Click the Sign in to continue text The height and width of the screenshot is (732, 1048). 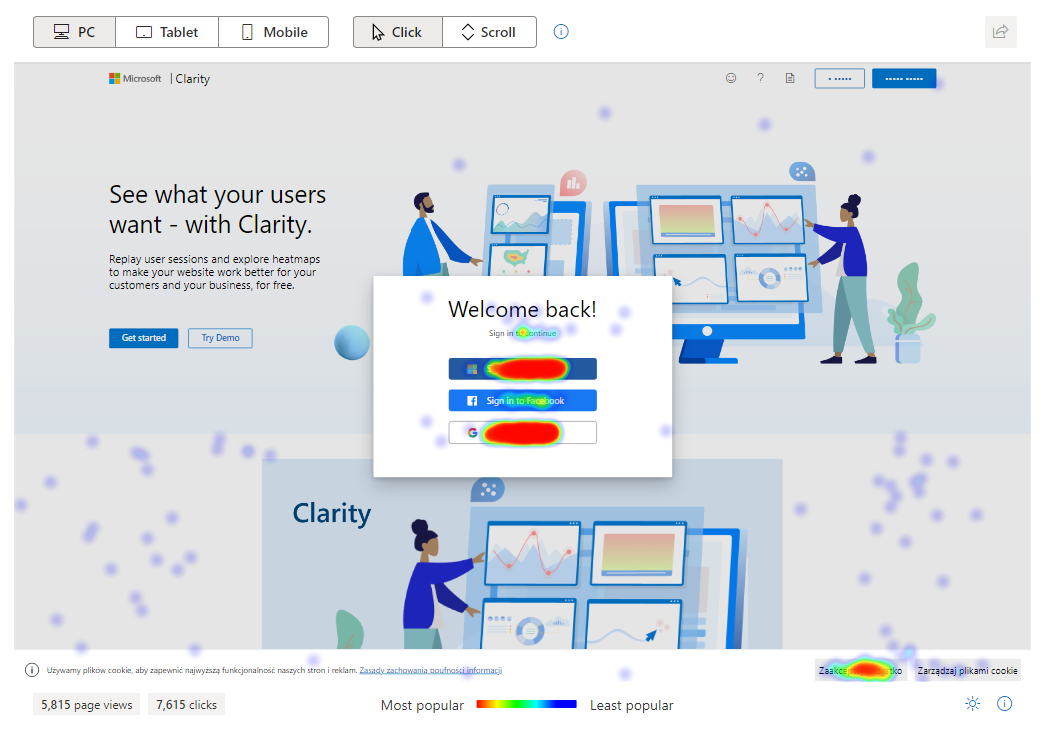pos(522,333)
